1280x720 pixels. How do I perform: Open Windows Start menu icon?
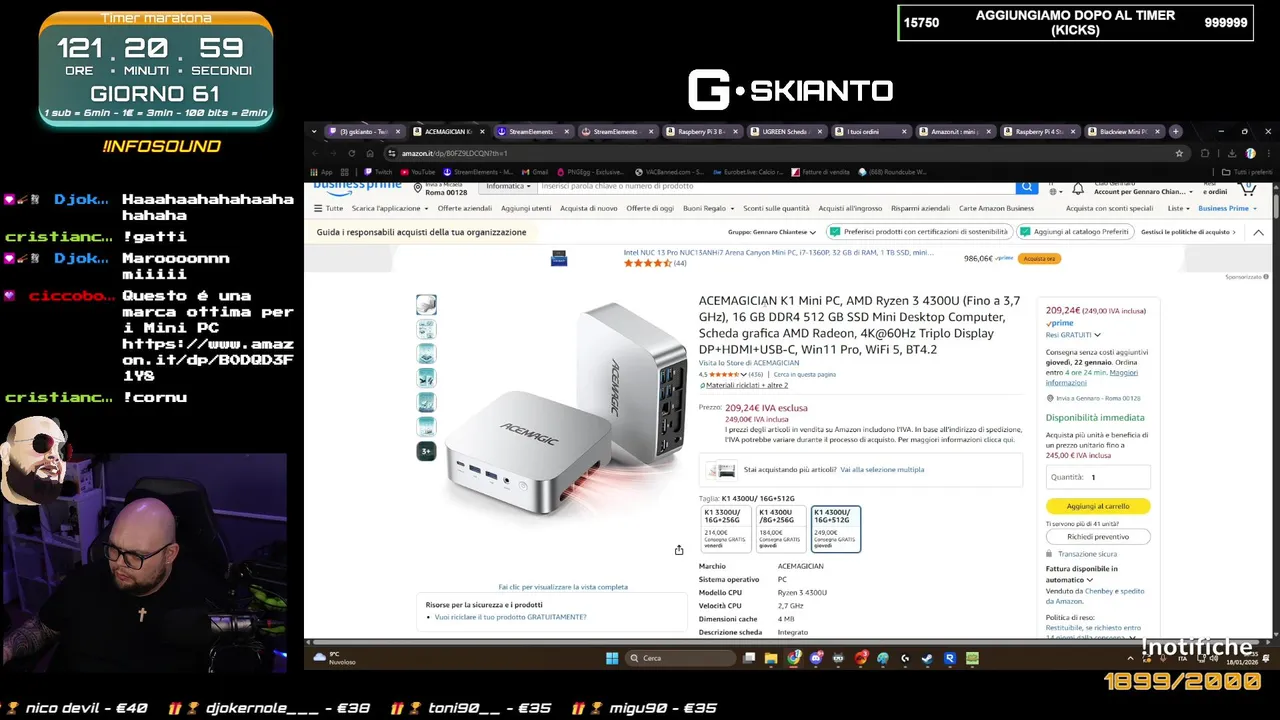(612, 658)
